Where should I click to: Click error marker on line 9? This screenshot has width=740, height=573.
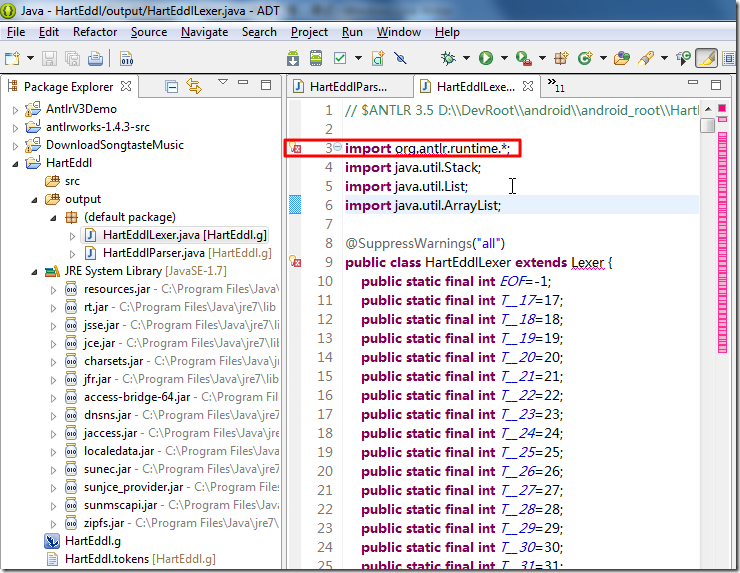click(x=295, y=261)
